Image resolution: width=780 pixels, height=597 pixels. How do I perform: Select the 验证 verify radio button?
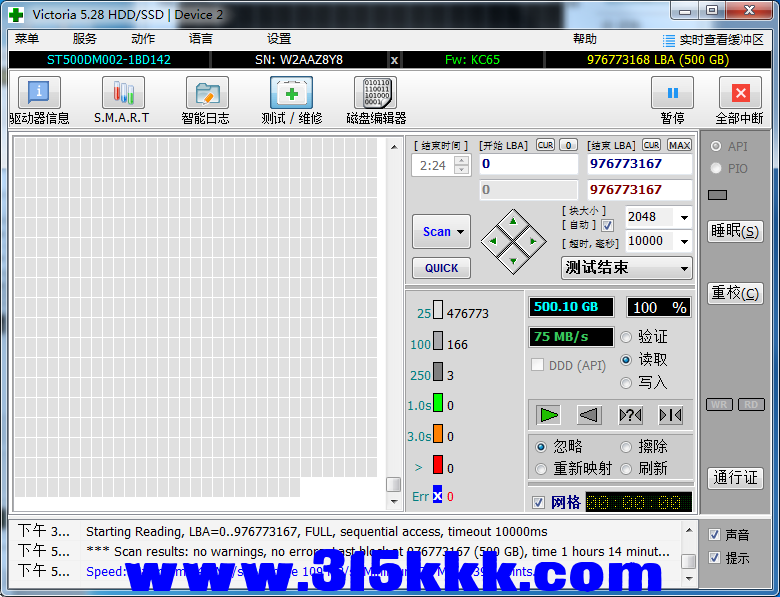point(627,337)
